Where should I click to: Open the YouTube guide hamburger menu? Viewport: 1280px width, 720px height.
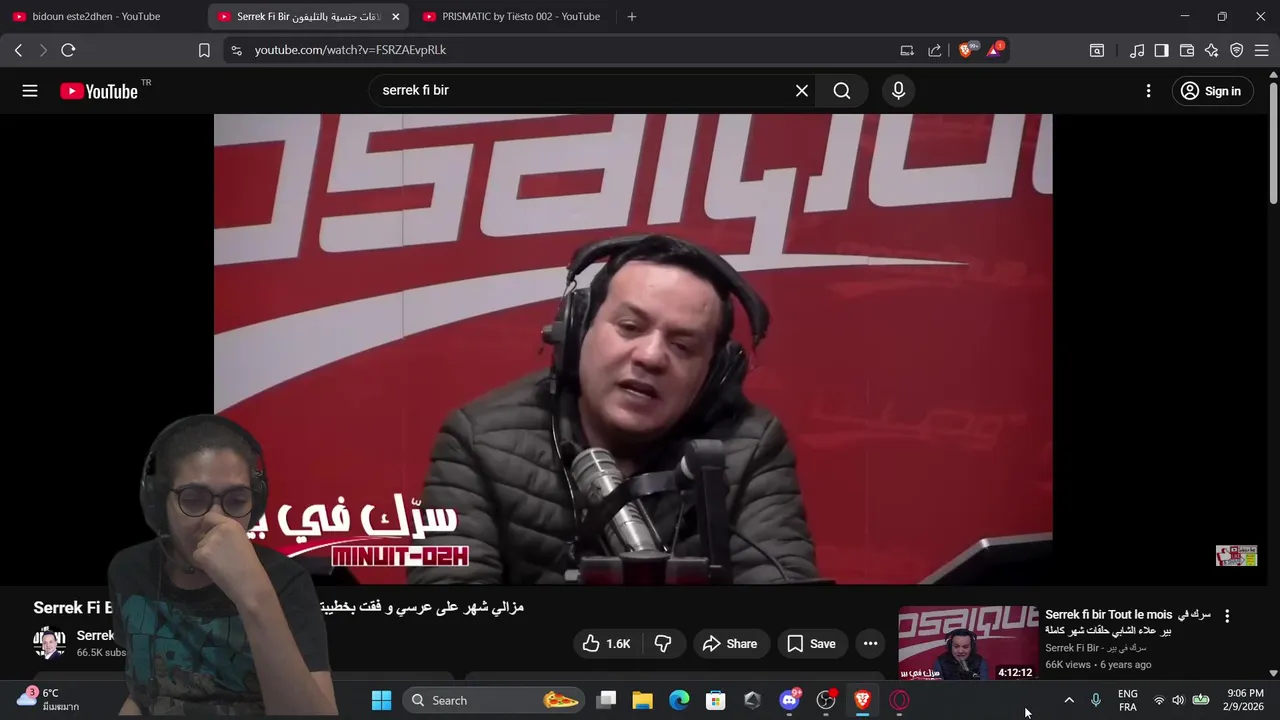click(x=30, y=91)
